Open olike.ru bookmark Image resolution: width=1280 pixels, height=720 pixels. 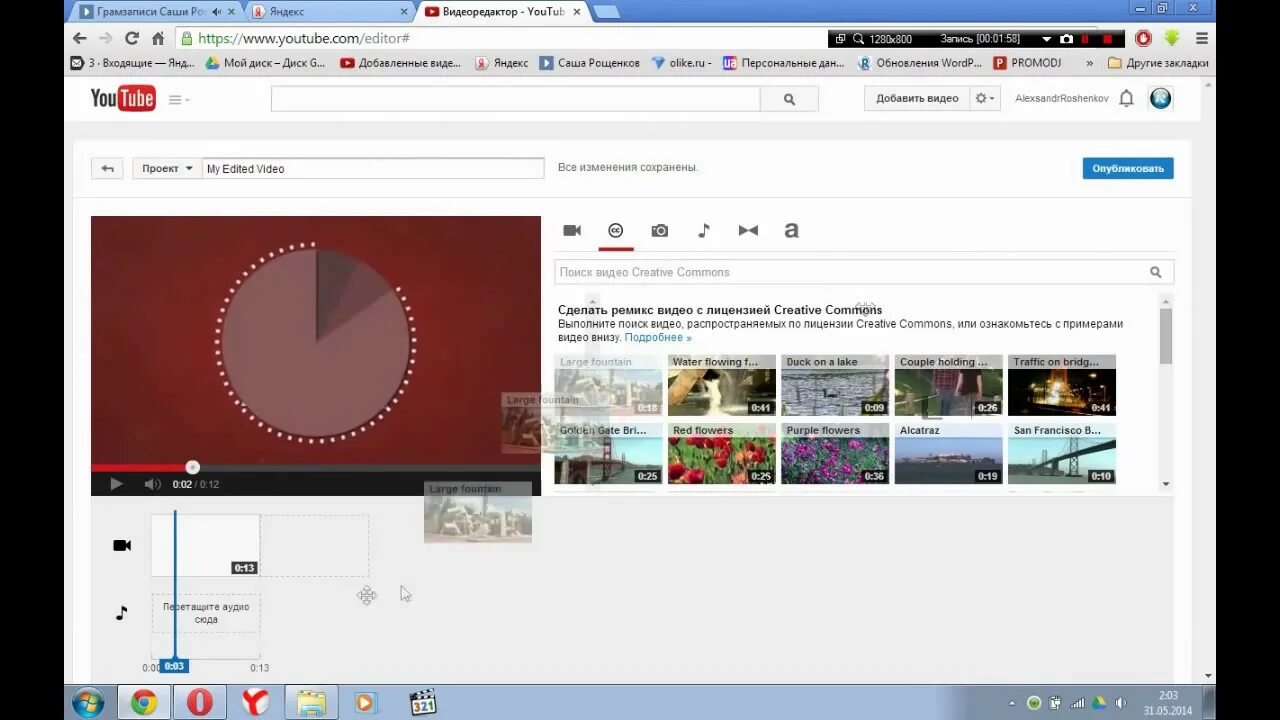tap(681, 63)
